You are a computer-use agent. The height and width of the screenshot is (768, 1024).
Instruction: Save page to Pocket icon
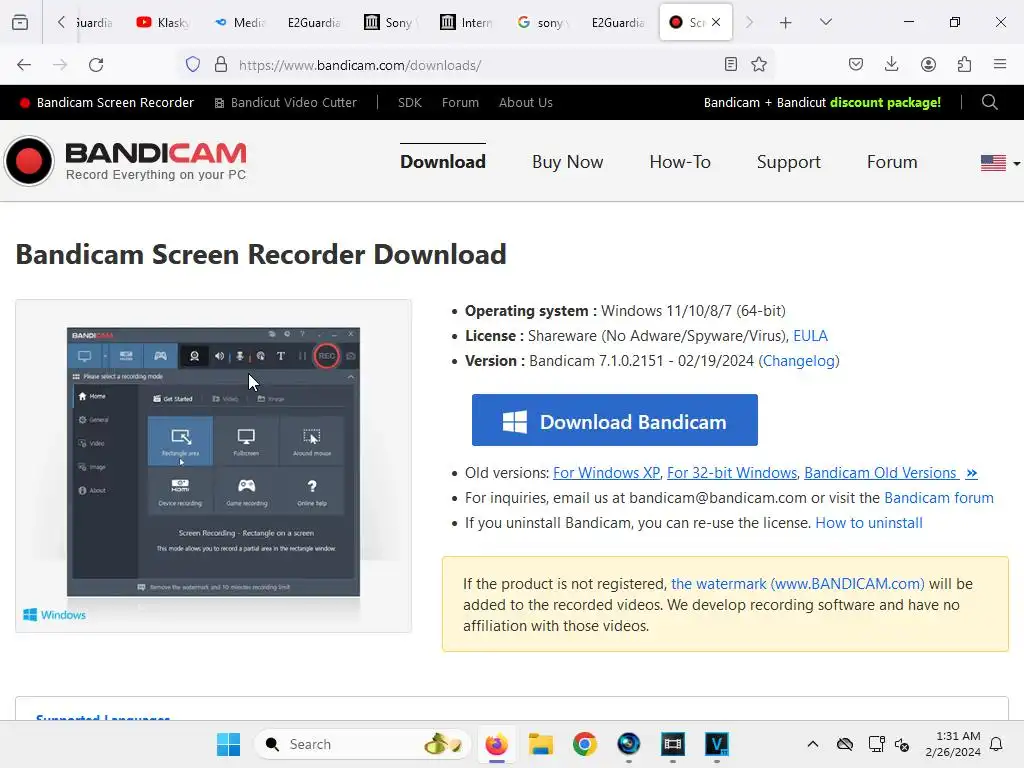(856, 64)
